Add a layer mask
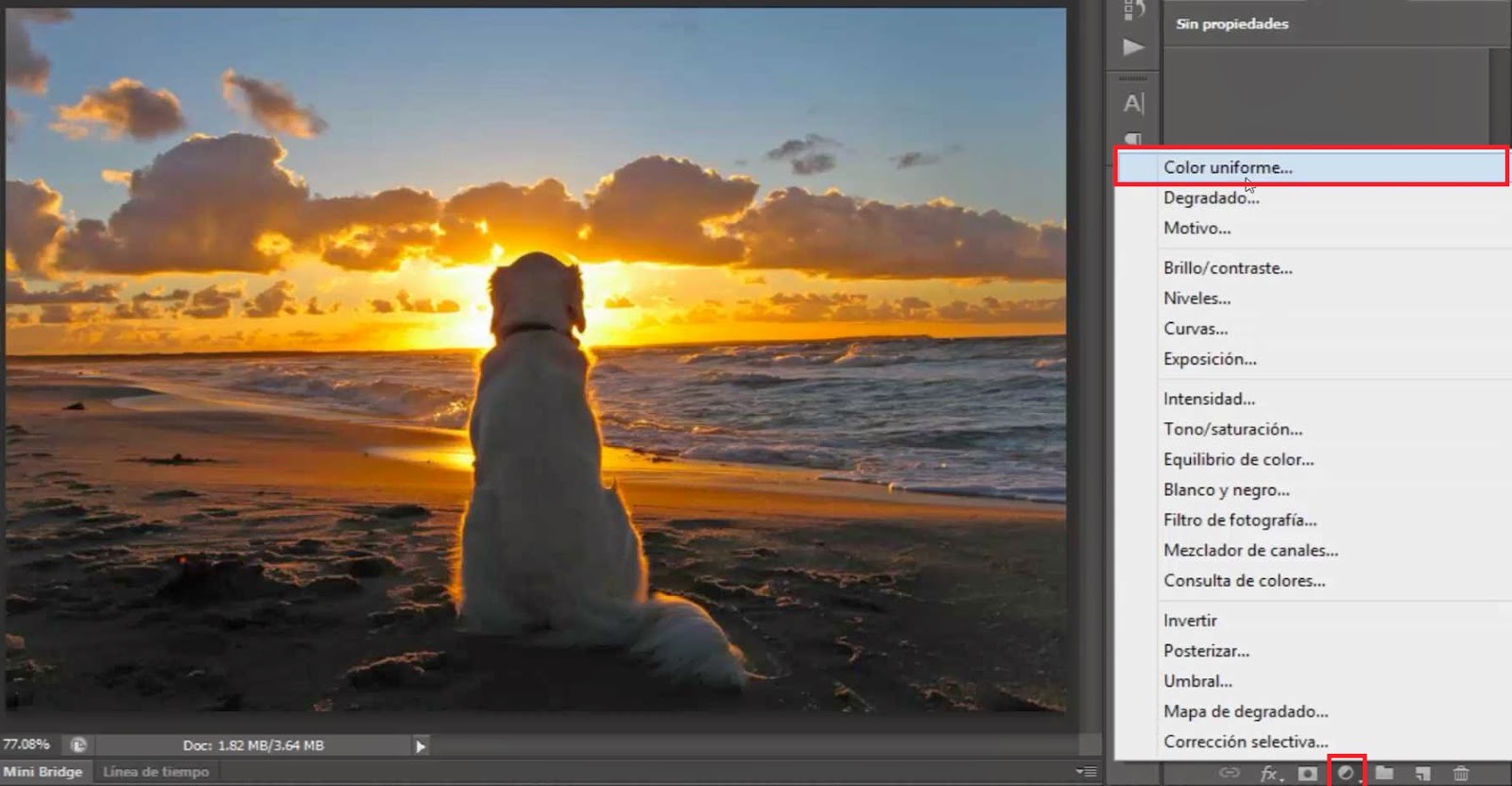The height and width of the screenshot is (786, 1512). tap(1308, 774)
